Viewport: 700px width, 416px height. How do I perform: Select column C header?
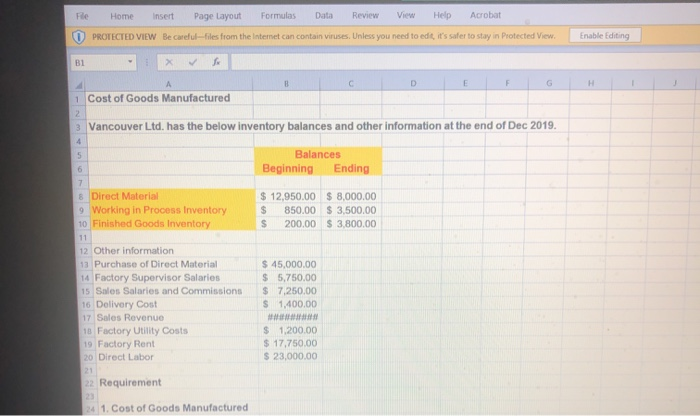pyautogui.click(x=351, y=83)
